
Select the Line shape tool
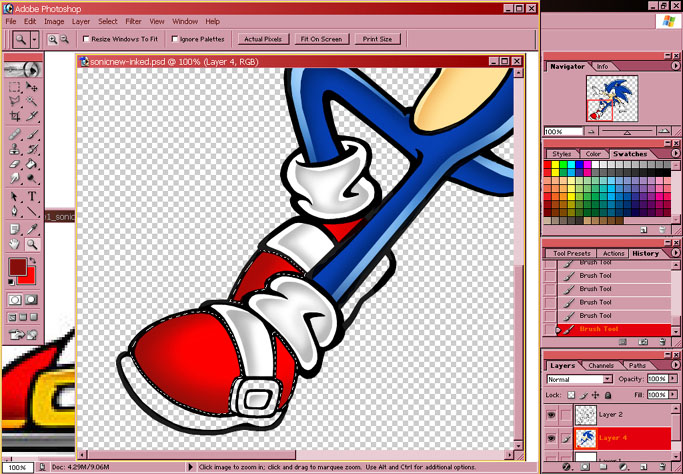(31, 211)
